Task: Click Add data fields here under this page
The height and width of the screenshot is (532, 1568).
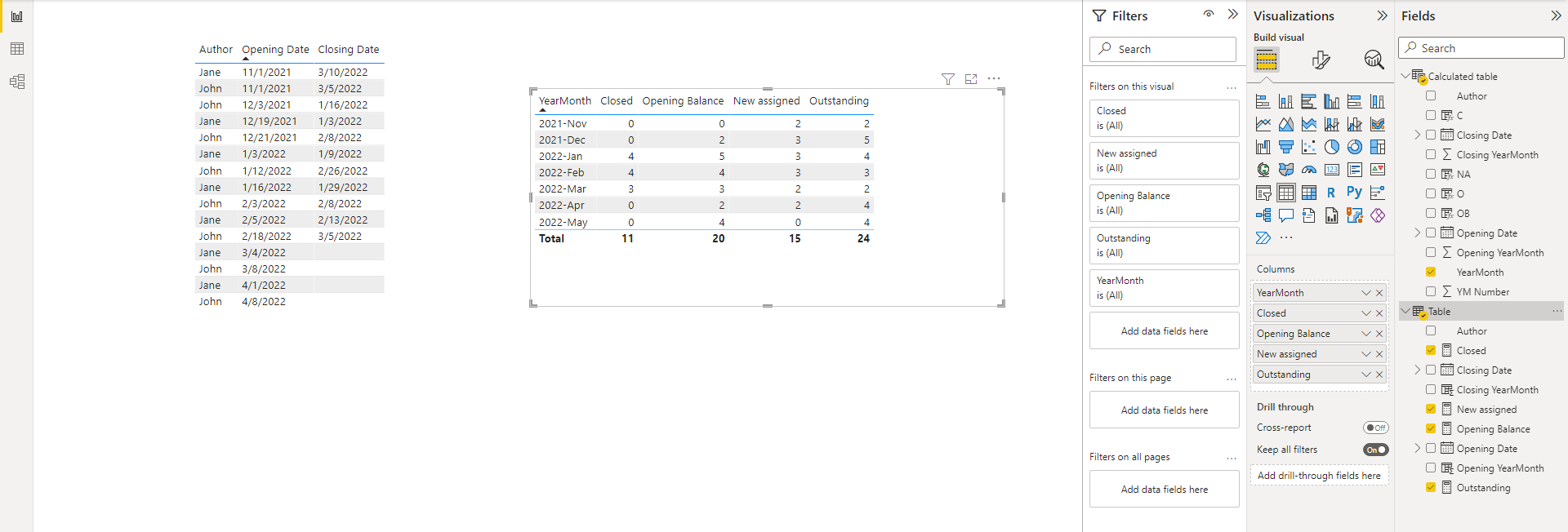Action: pos(1164,410)
